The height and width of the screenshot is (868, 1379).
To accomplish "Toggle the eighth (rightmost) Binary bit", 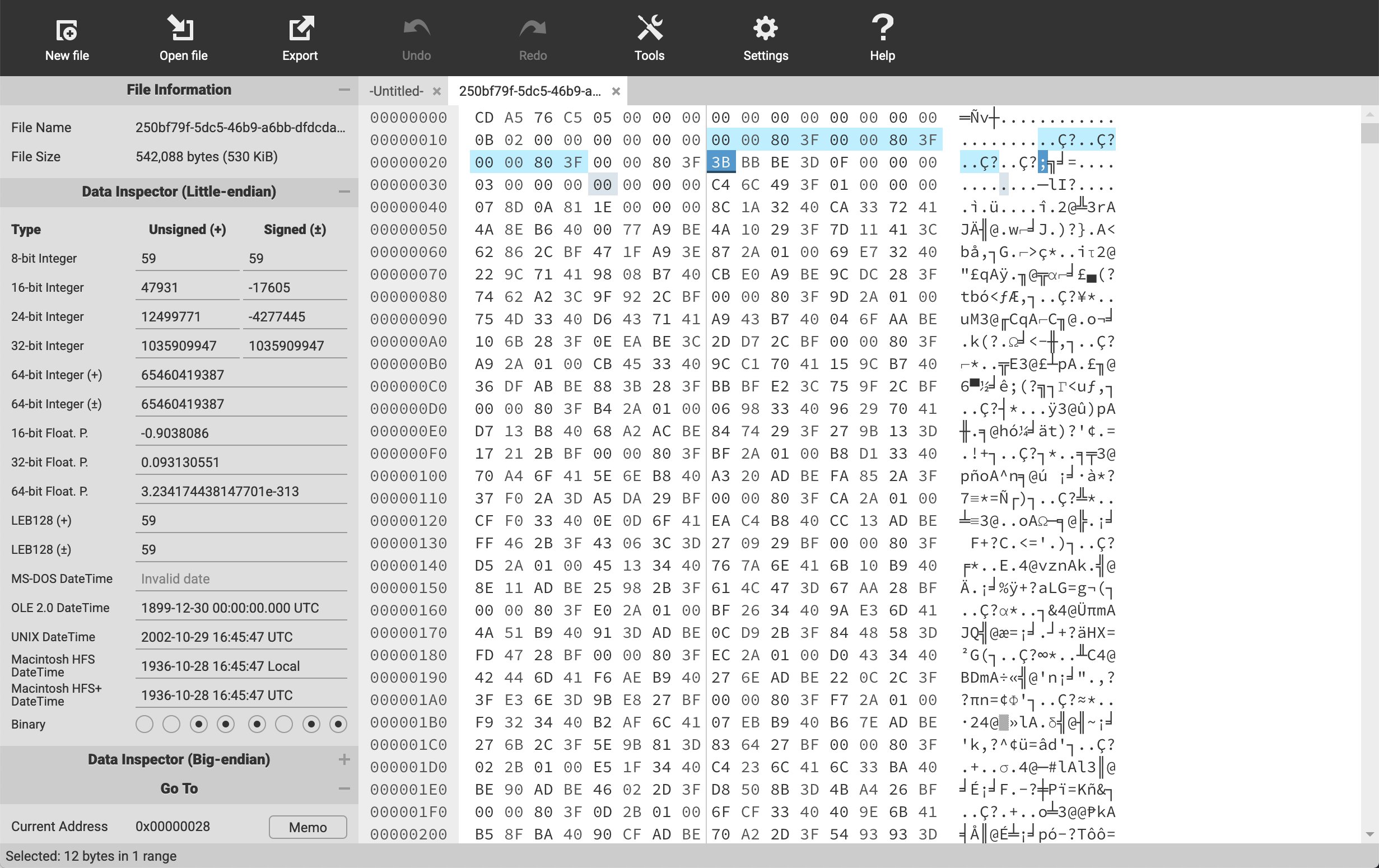I will pyautogui.click(x=338, y=724).
